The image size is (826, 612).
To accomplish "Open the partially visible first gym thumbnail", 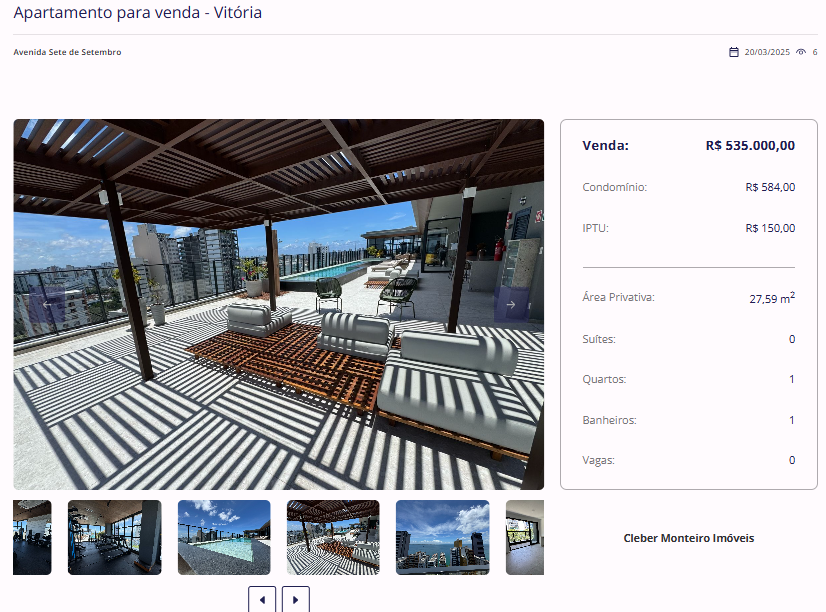I will point(32,537).
